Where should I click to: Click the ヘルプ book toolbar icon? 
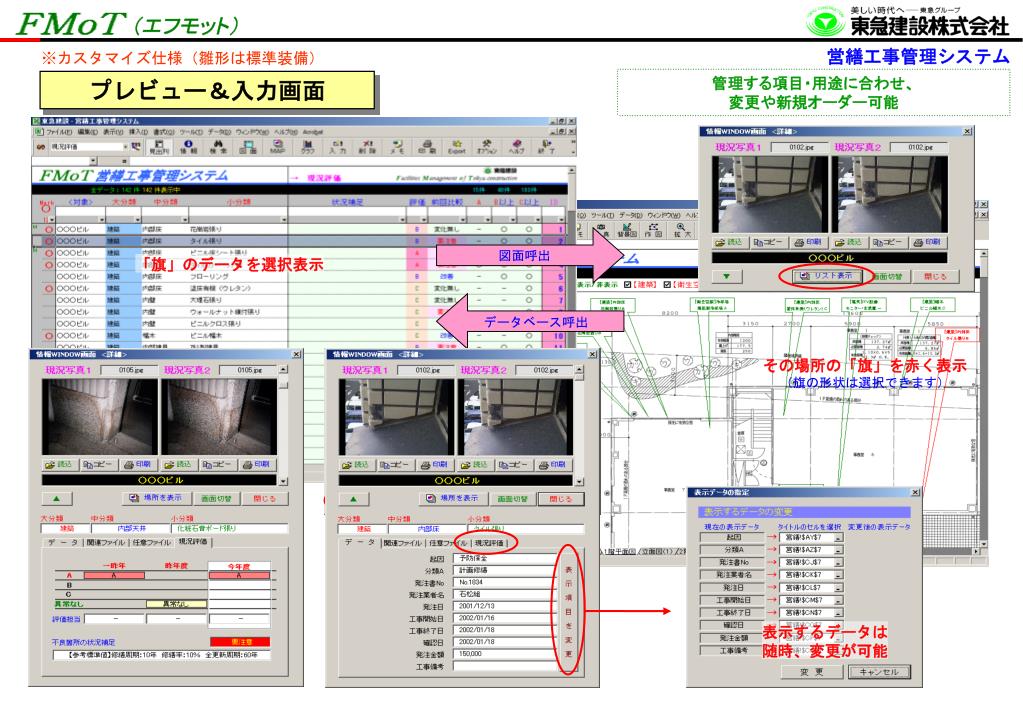click(517, 146)
